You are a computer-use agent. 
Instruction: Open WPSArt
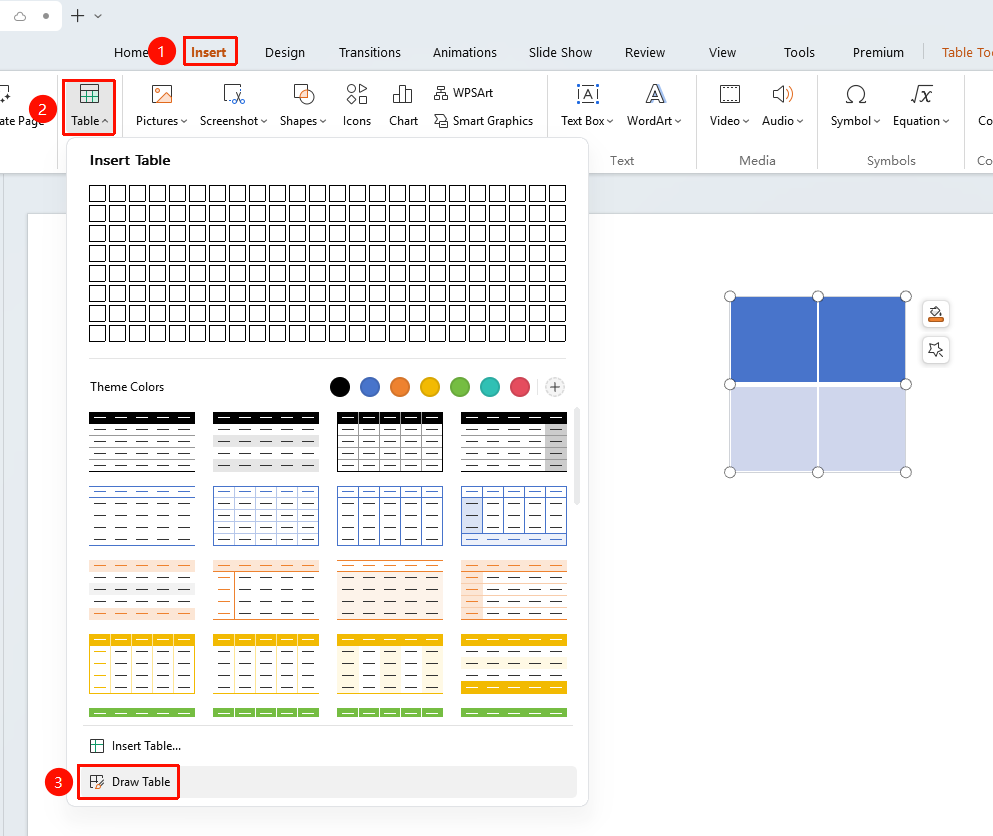click(463, 93)
